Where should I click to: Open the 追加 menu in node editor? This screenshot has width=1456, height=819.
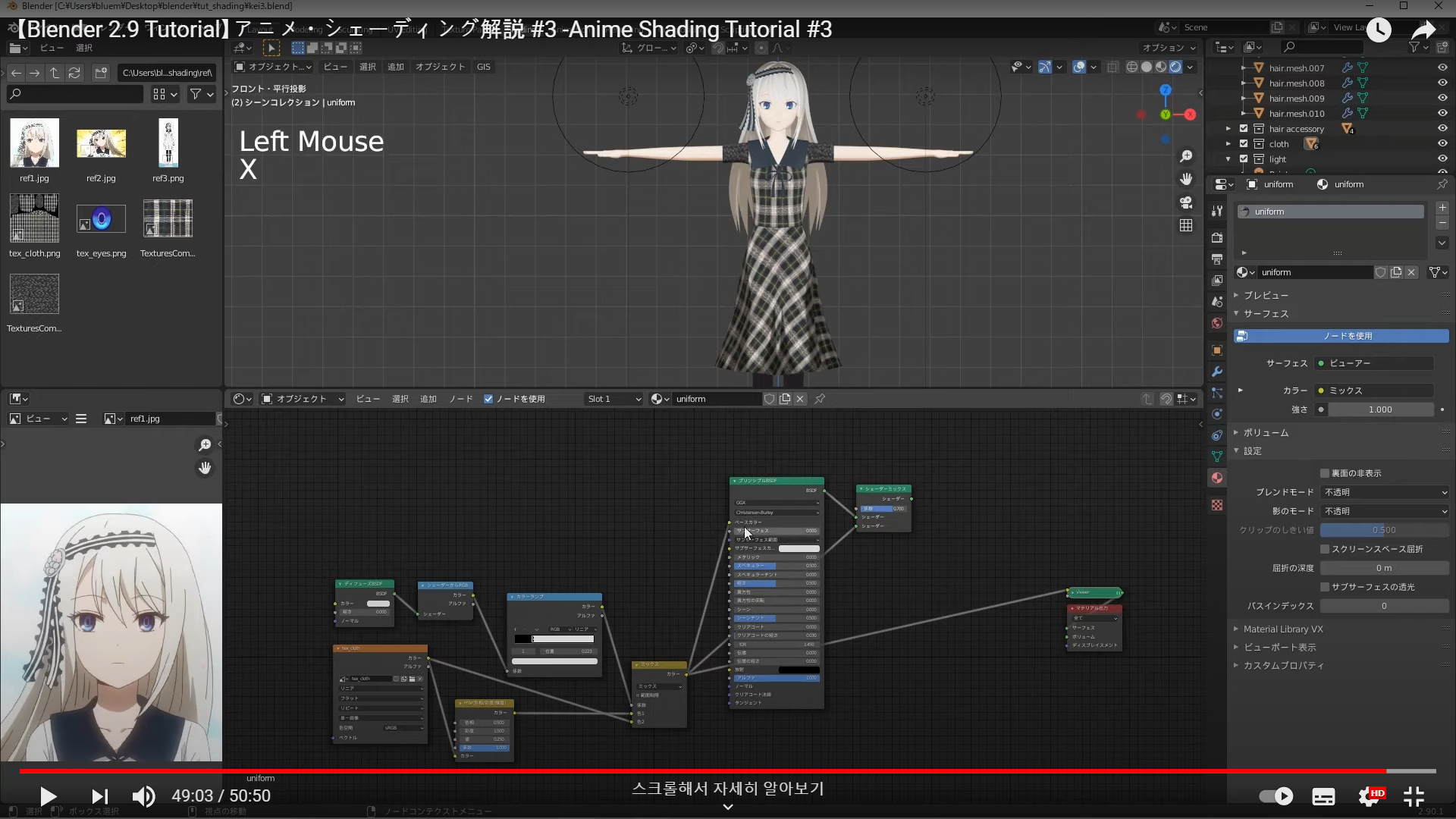428,399
